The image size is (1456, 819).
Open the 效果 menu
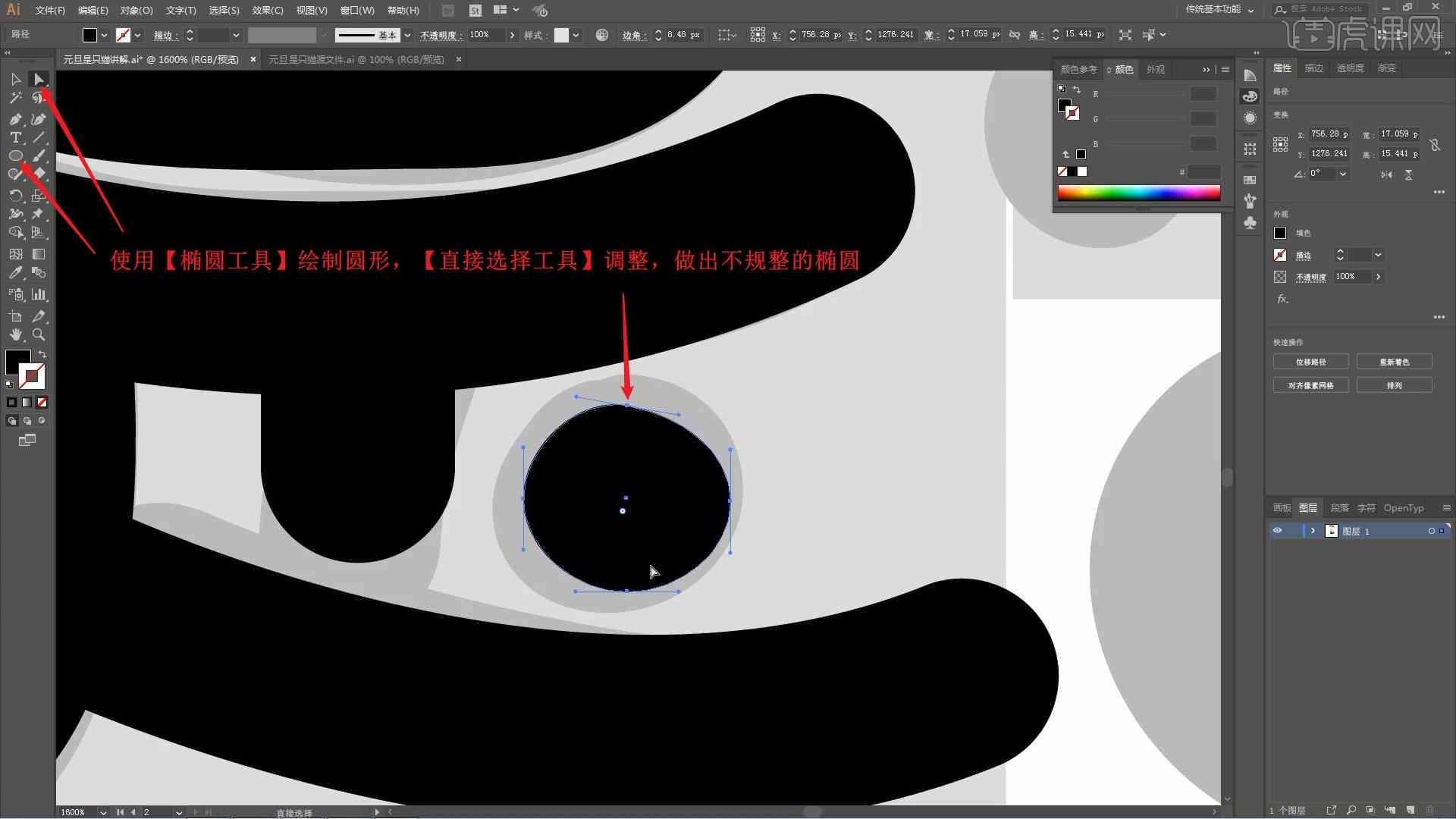click(x=264, y=10)
